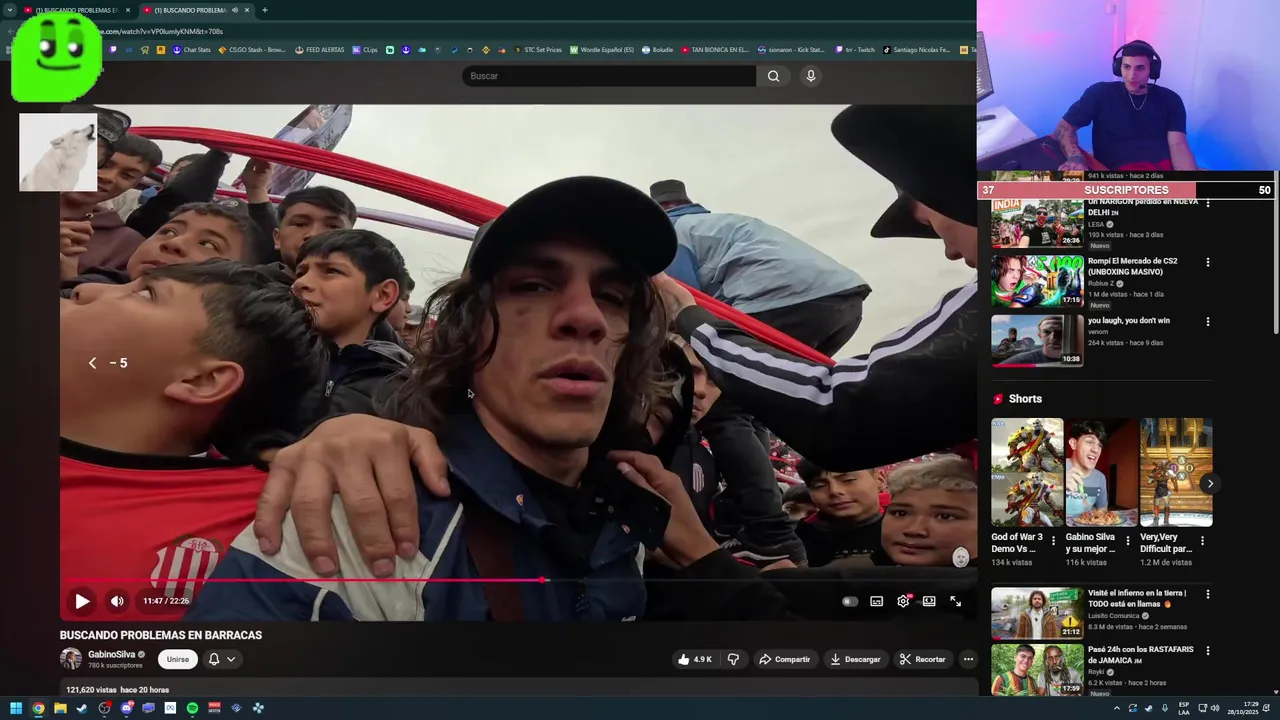Open the GabinoSilva channel name link
Screen dimensions: 1280x720
coord(111,654)
